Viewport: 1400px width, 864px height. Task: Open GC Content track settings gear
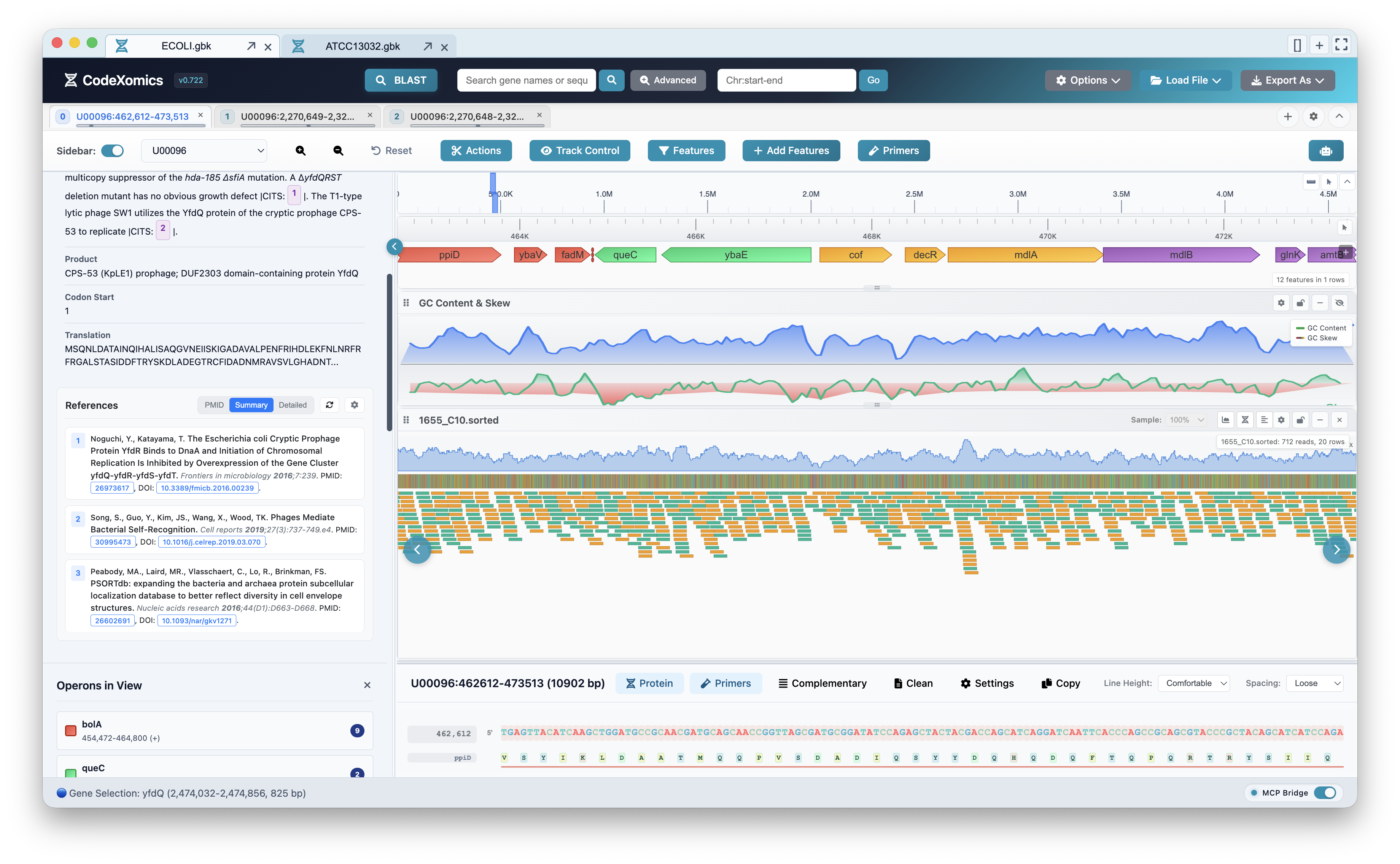(x=1281, y=303)
